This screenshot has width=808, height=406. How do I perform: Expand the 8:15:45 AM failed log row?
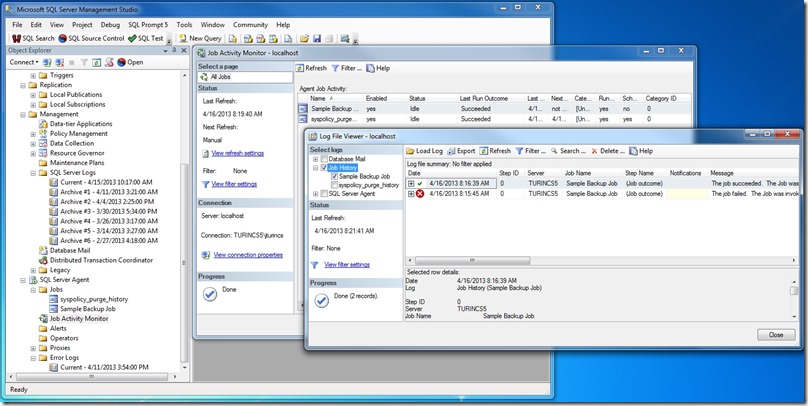coord(411,194)
